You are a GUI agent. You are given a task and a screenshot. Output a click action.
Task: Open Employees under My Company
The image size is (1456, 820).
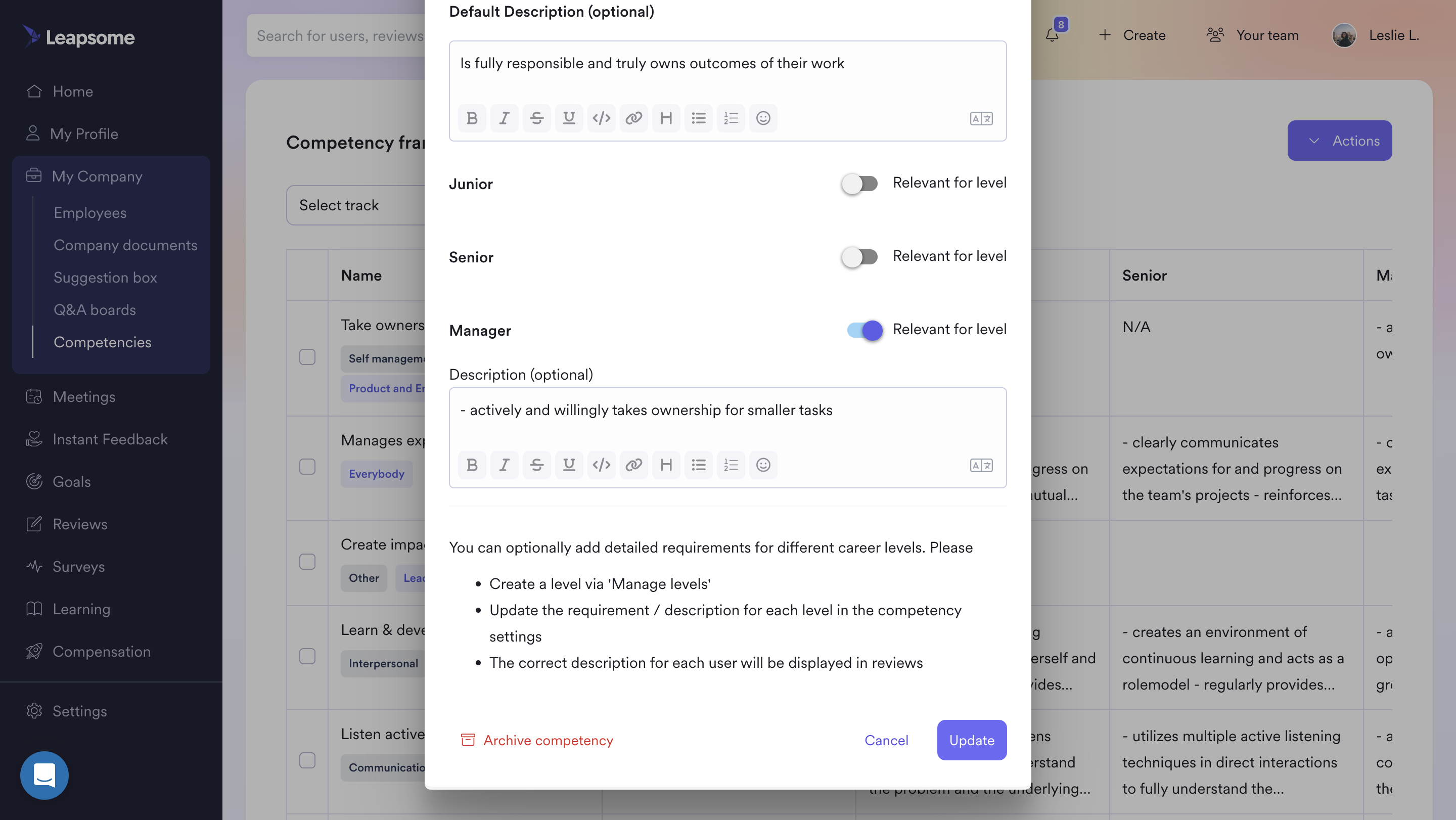coord(90,213)
